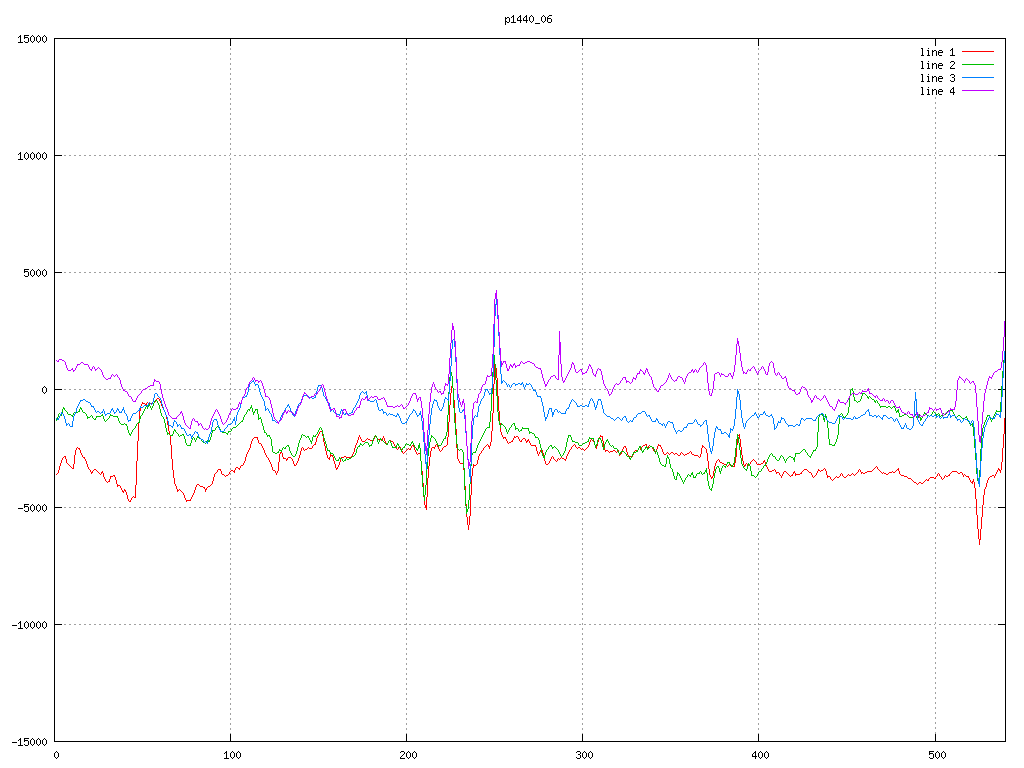Click the 100 x-axis tick label
1024x768 pixels.
click(x=231, y=755)
